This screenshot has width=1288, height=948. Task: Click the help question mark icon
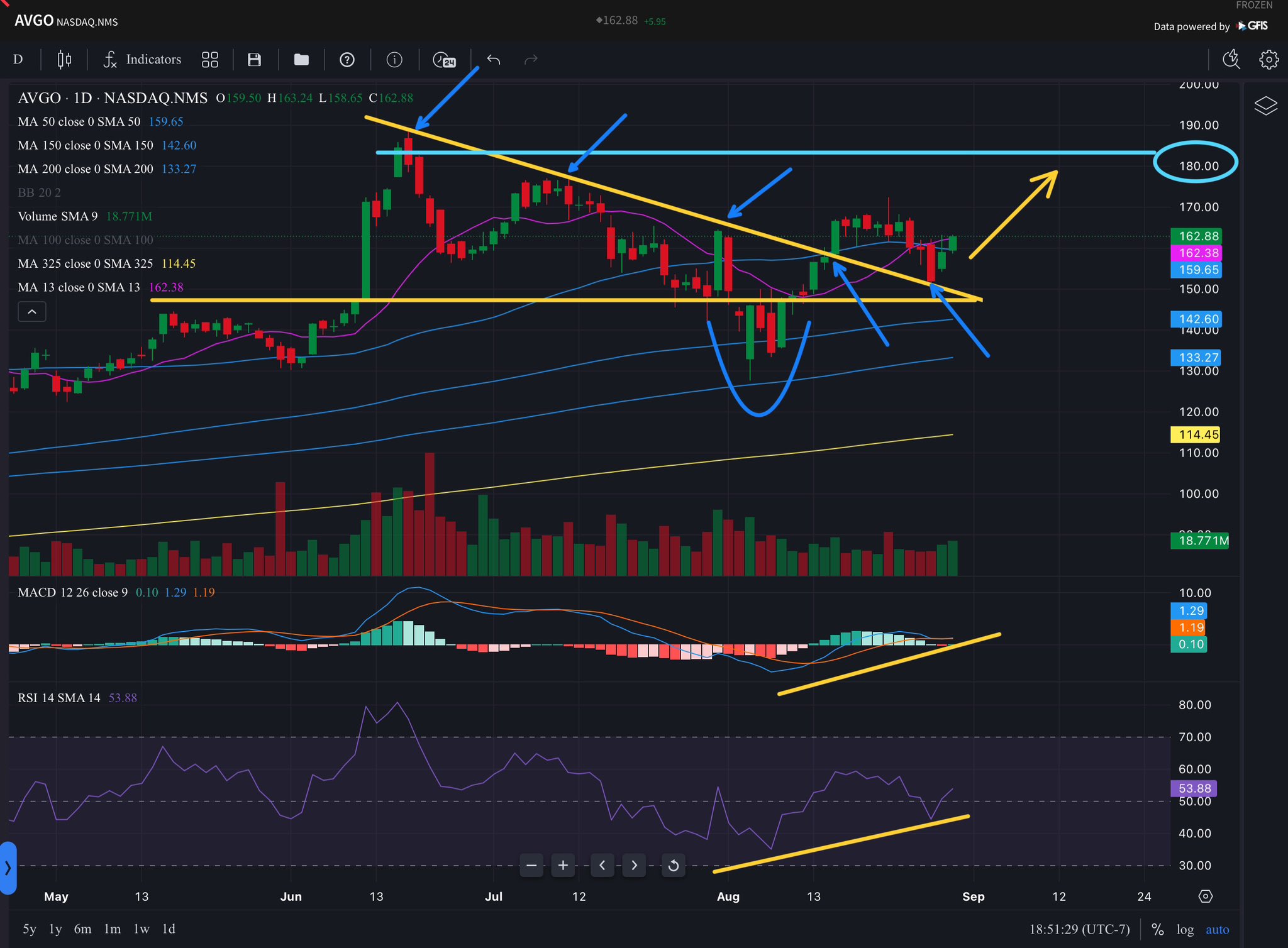point(347,60)
